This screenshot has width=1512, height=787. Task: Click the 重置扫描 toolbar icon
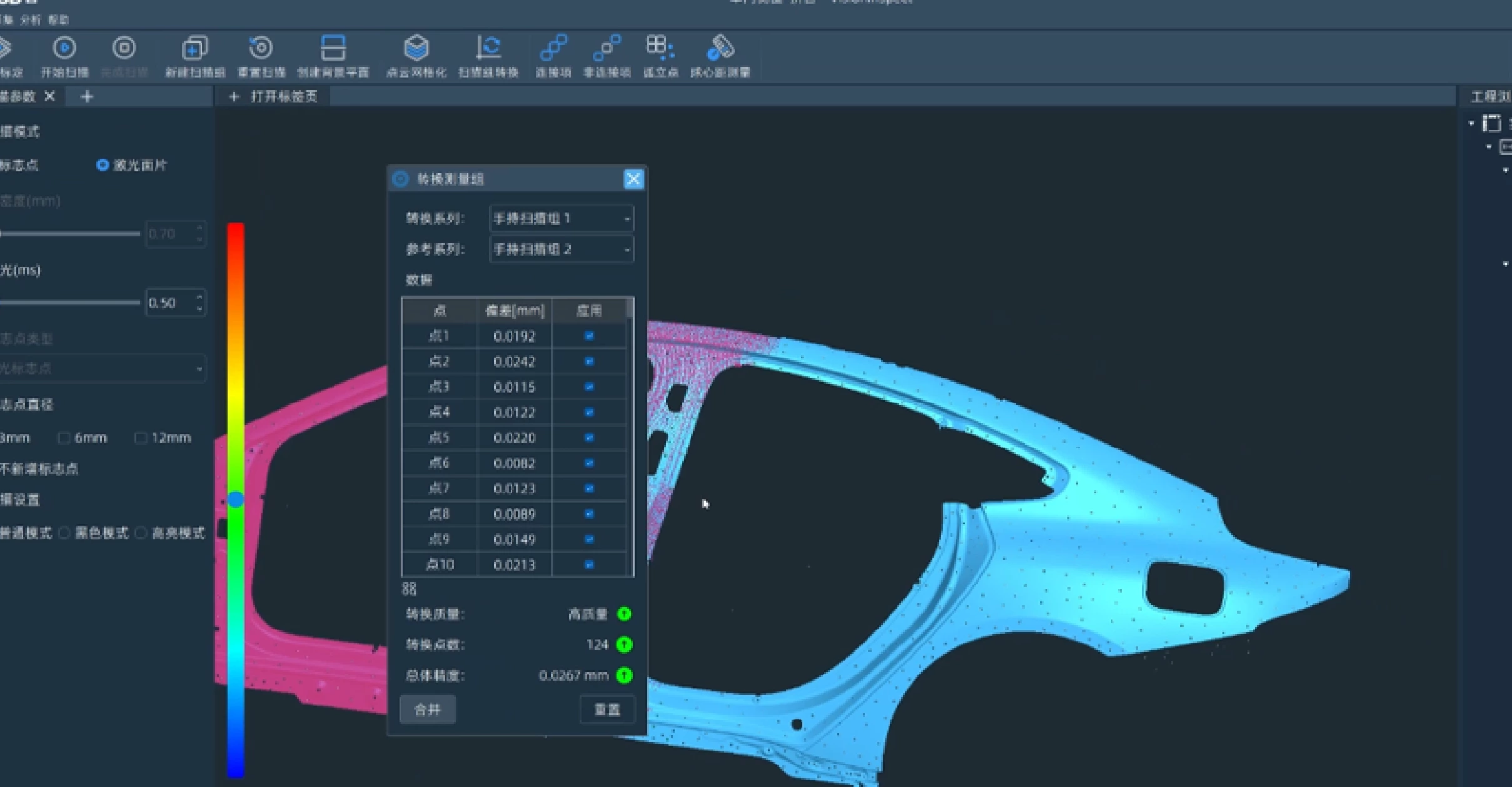click(261, 55)
